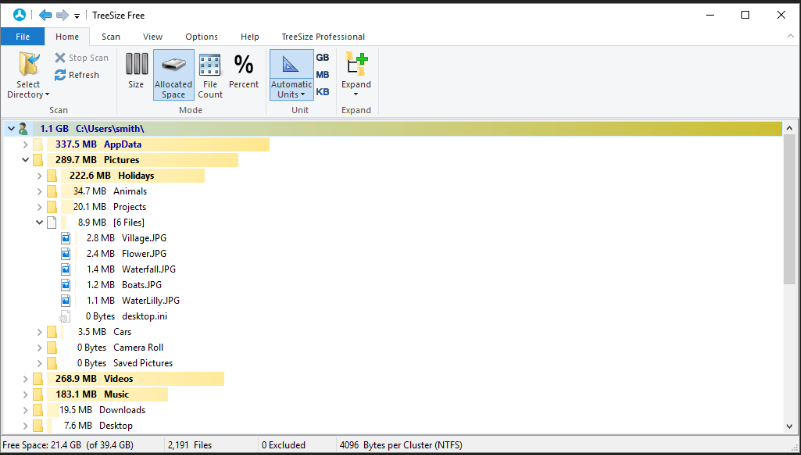Click the AppData folder icon
This screenshot has height=455, width=801.
click(38, 145)
